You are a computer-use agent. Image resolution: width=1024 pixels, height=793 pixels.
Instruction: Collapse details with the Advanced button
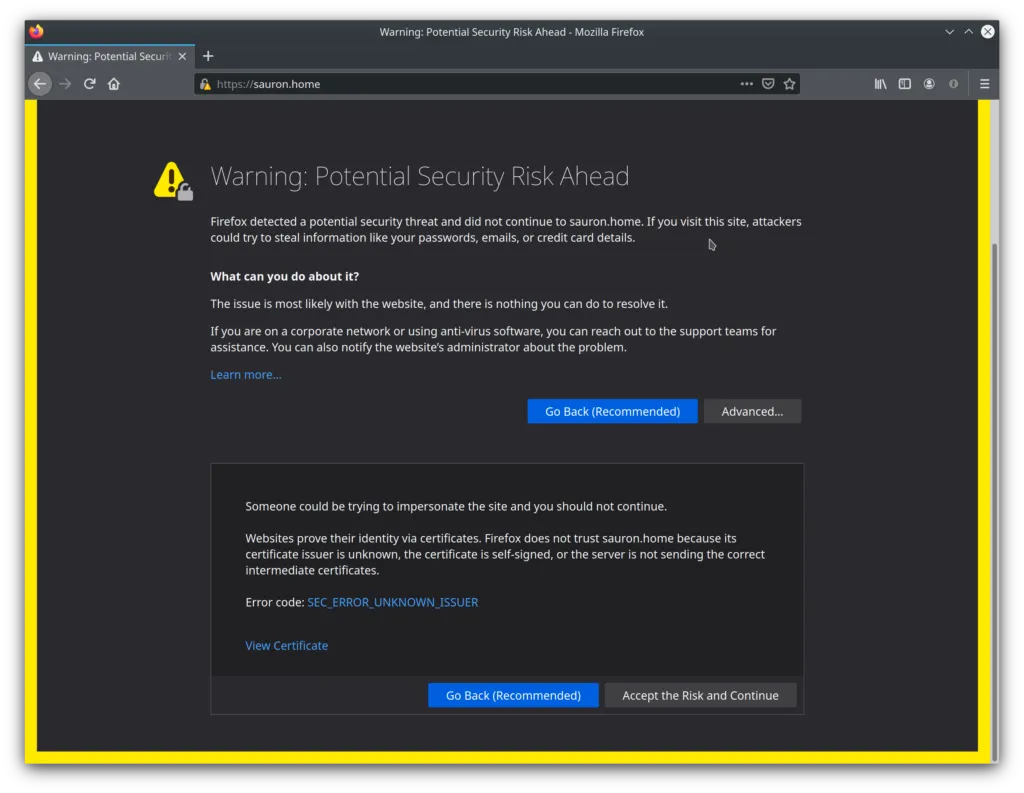[x=752, y=411]
